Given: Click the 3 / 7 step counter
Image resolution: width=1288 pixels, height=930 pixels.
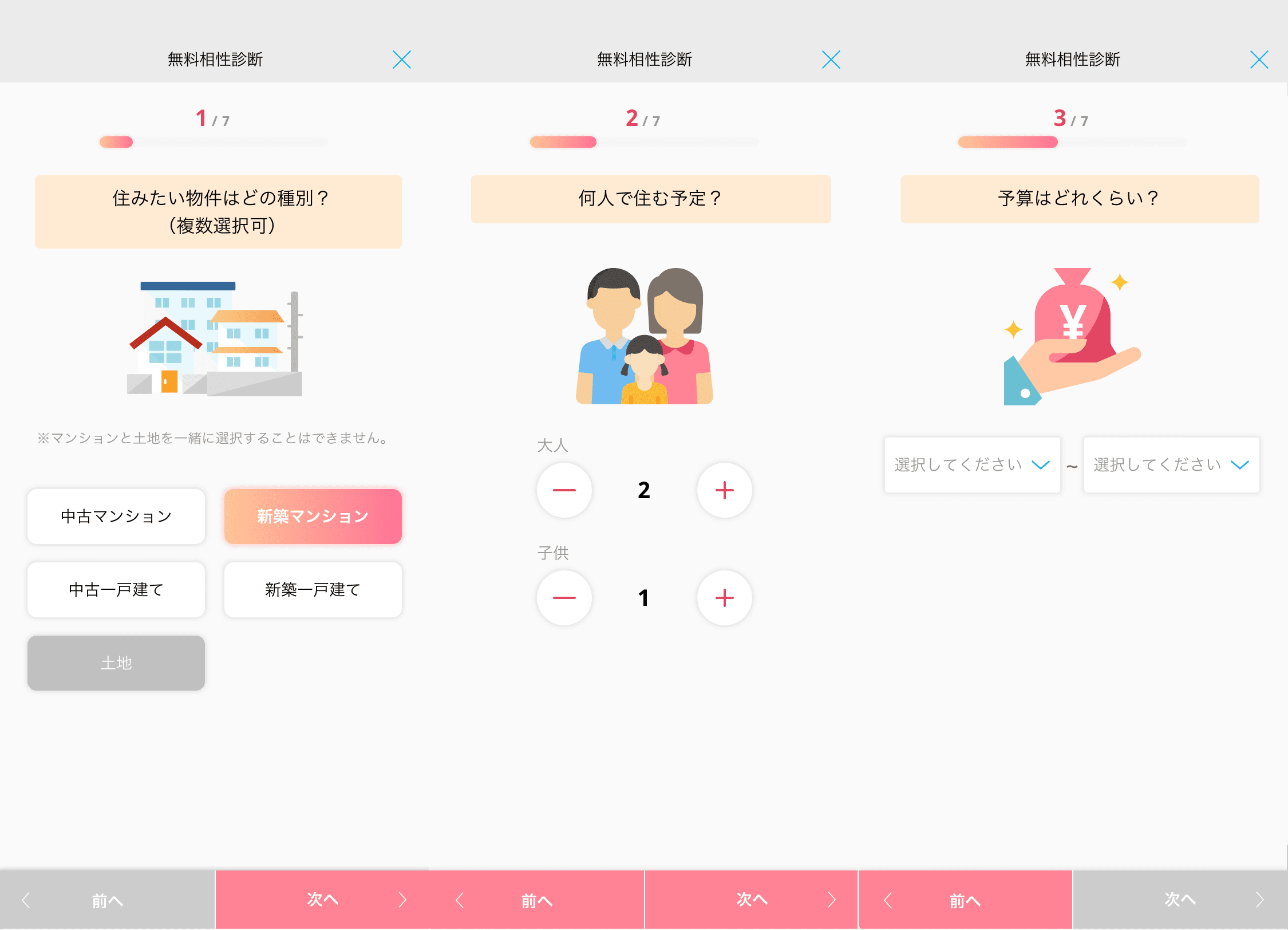Looking at the screenshot, I should 1071,119.
